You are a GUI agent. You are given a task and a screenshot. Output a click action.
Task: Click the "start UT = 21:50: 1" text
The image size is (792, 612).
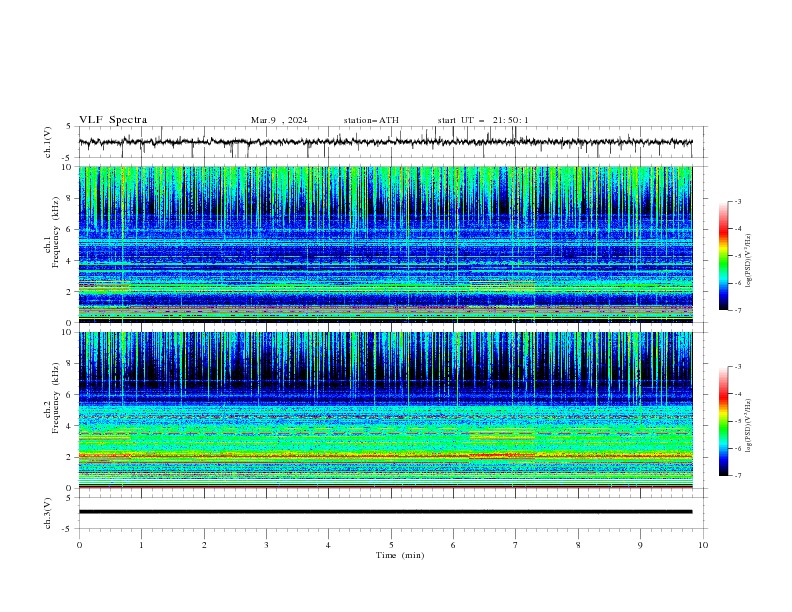pos(483,120)
